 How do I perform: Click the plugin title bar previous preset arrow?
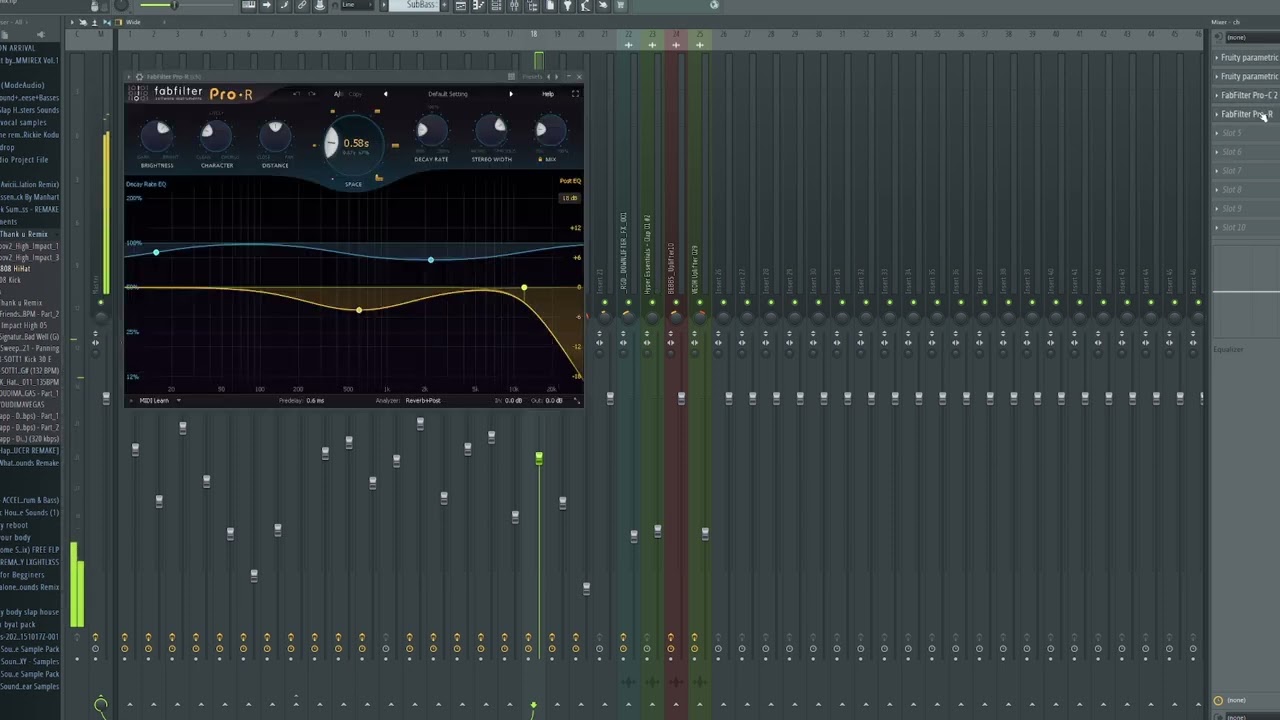[550, 76]
